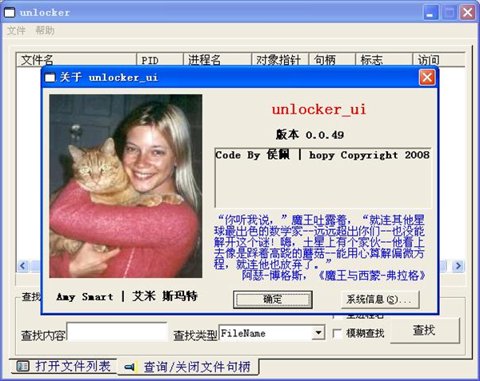This screenshot has height=381, width=480.
Task: Click the 查找 button
Action: coord(425,330)
